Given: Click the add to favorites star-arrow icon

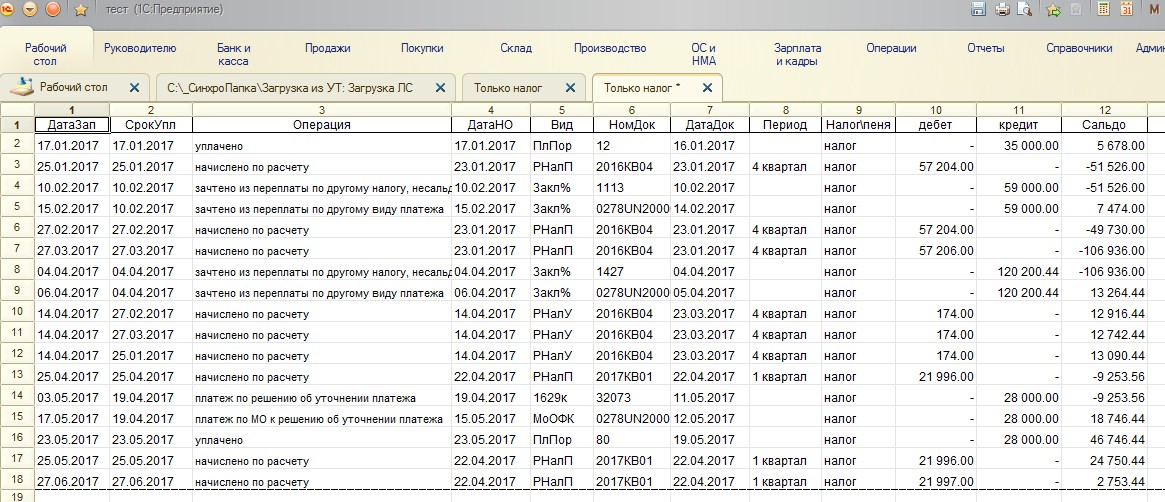Looking at the screenshot, I should tap(1053, 9).
